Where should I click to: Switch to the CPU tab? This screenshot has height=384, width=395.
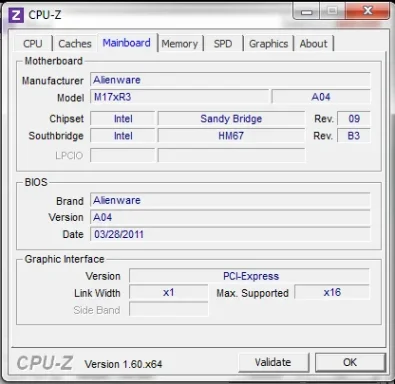(x=33, y=44)
